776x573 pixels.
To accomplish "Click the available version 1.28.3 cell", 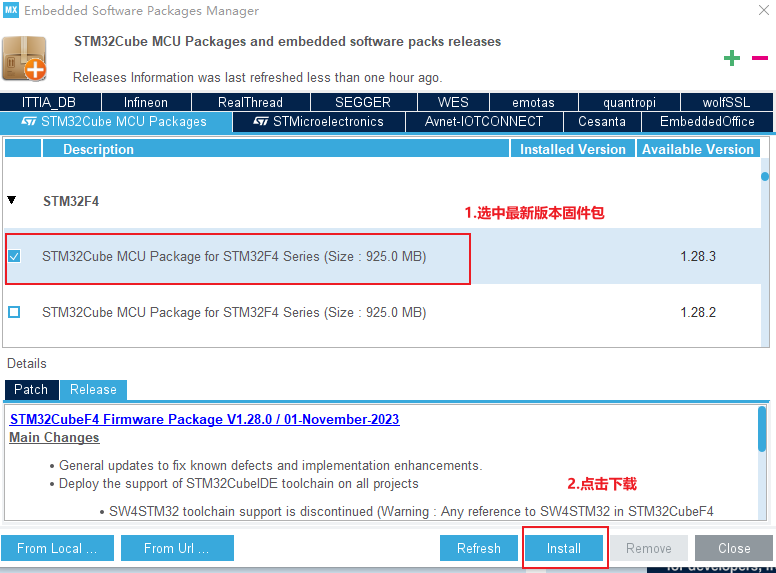I will click(x=698, y=256).
